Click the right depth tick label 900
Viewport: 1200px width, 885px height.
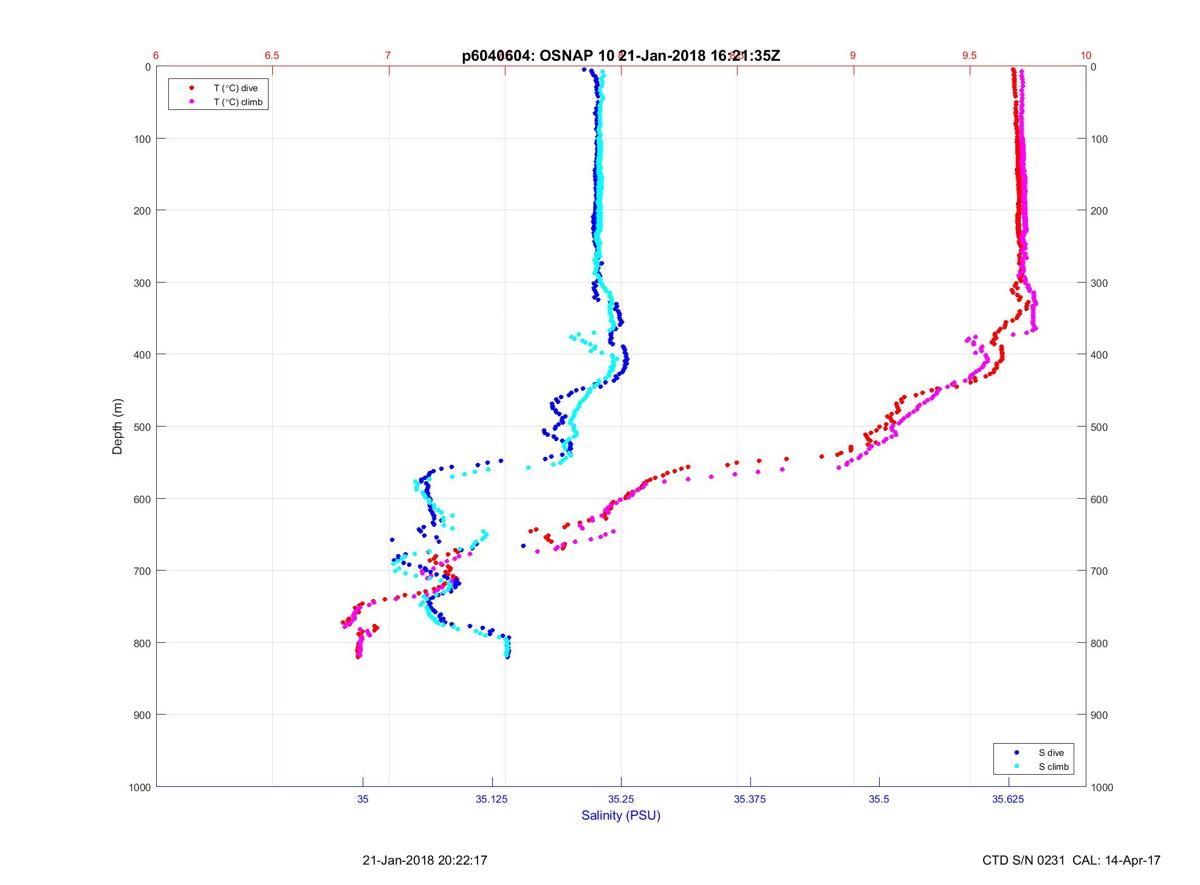coord(1101,715)
